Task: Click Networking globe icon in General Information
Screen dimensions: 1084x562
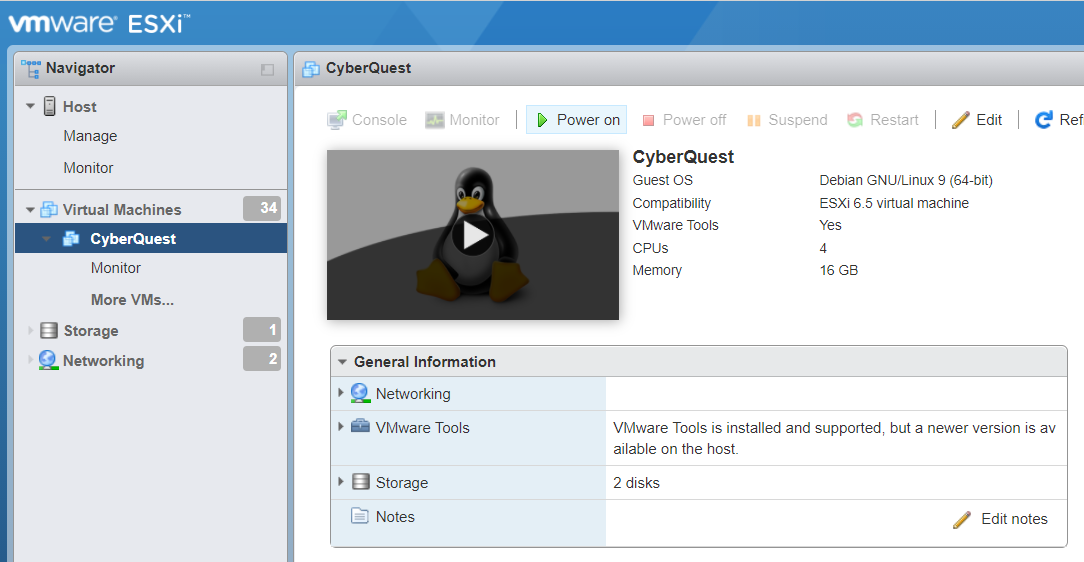Action: 360,393
